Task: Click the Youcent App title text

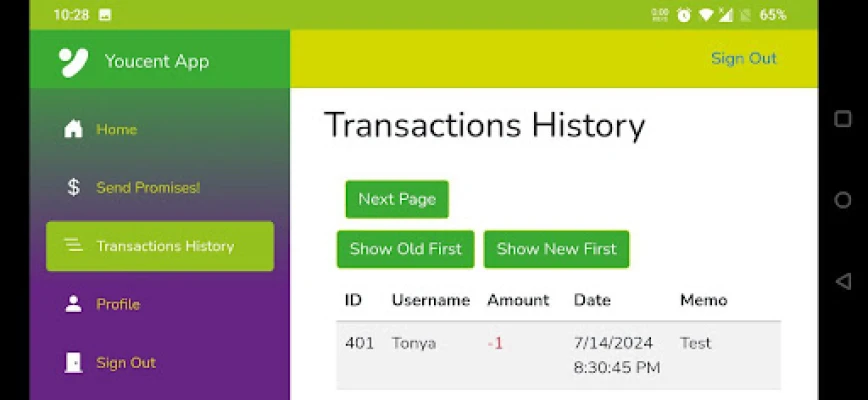Action: tap(157, 61)
